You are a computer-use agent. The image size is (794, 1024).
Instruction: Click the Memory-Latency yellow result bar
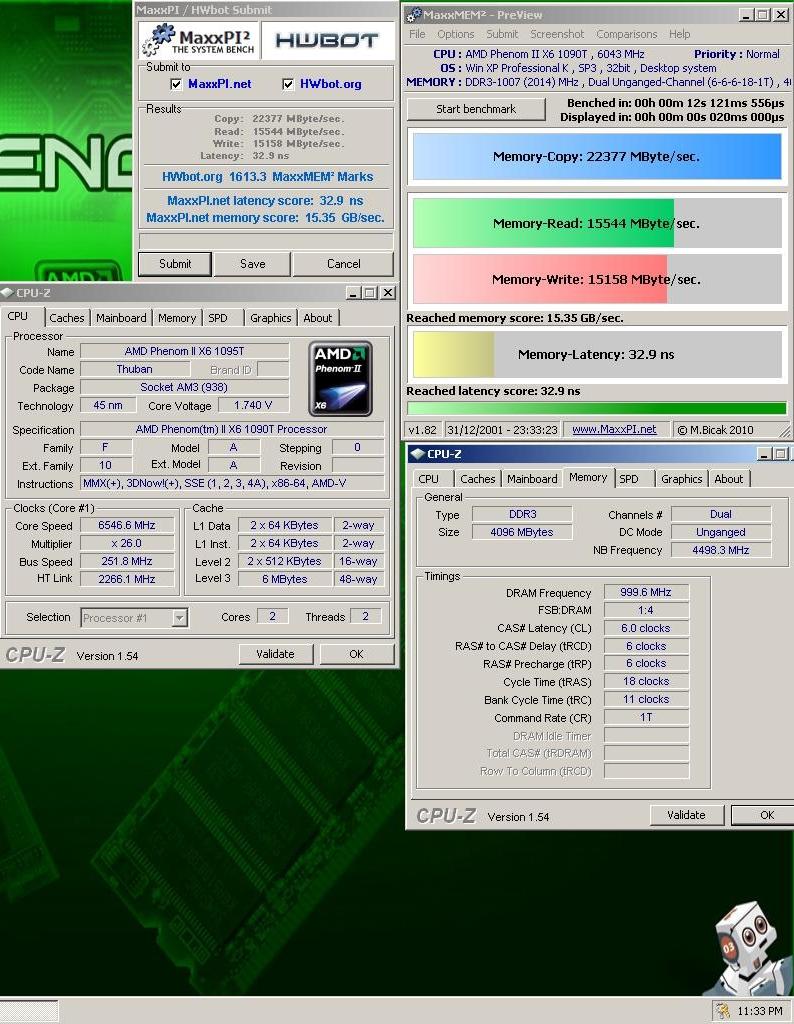596,354
